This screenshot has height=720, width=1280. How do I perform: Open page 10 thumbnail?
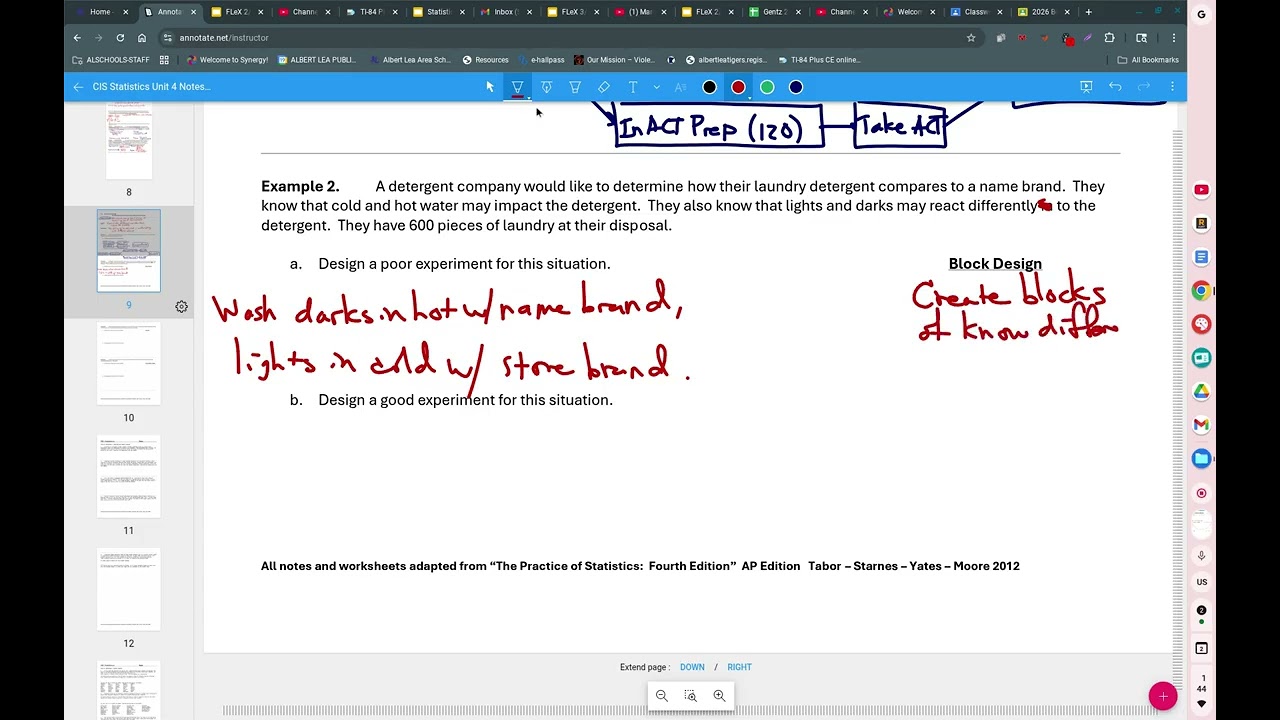[128, 363]
